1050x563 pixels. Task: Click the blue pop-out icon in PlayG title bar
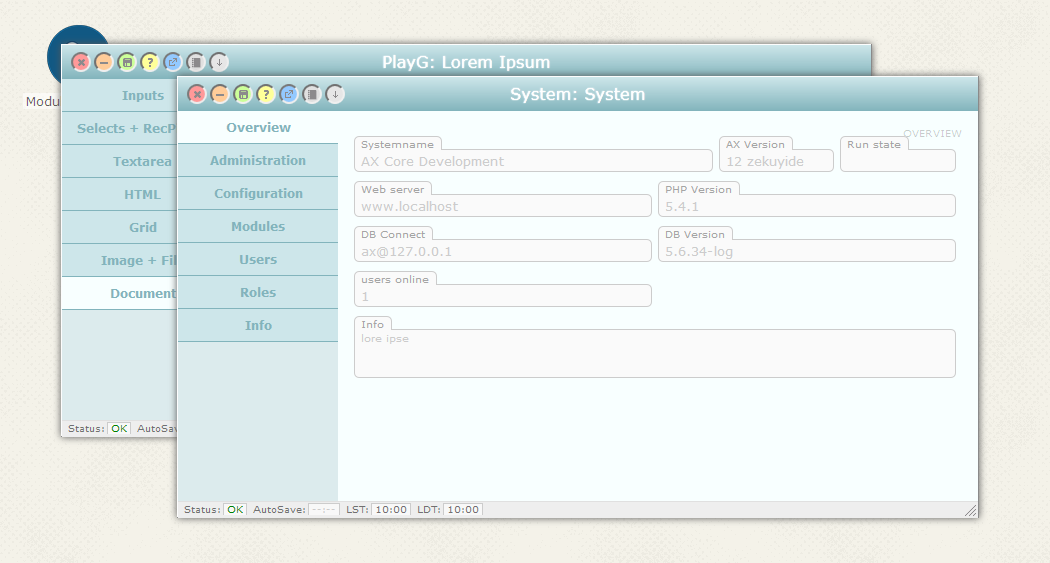tap(173, 62)
